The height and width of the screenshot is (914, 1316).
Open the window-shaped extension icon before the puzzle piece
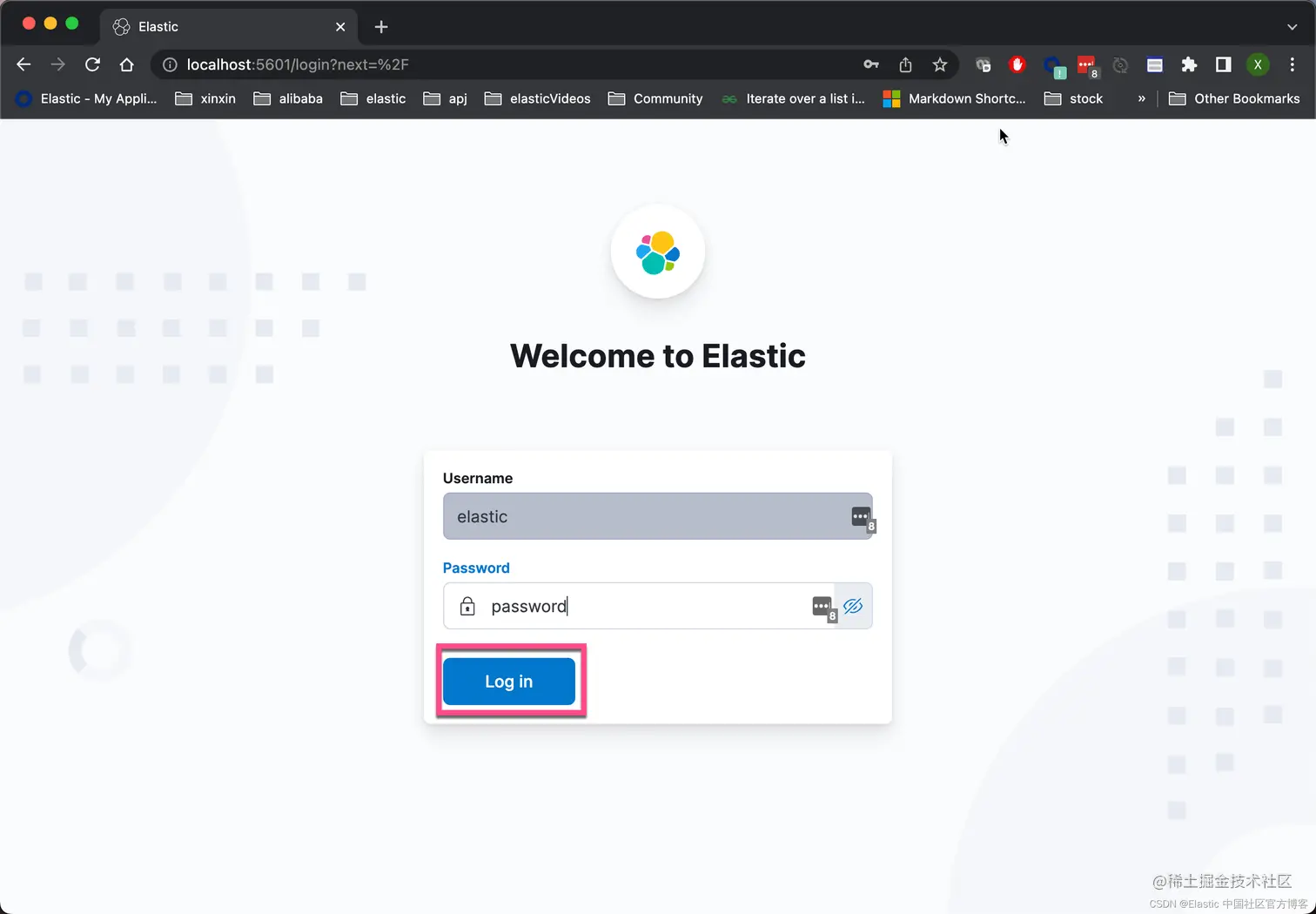click(1155, 64)
